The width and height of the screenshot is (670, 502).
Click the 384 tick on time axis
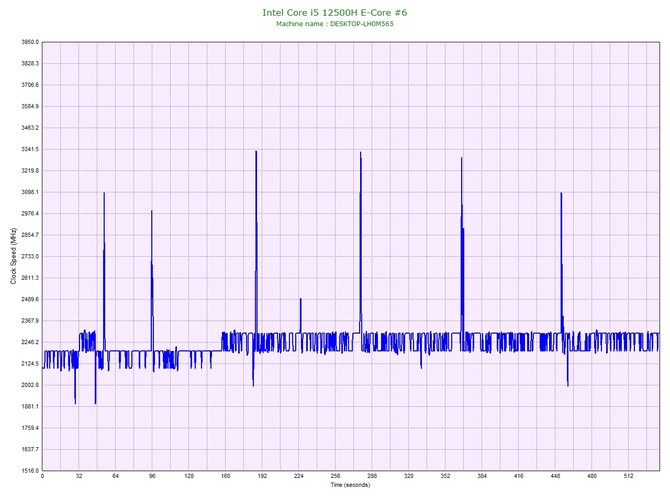[x=482, y=477]
